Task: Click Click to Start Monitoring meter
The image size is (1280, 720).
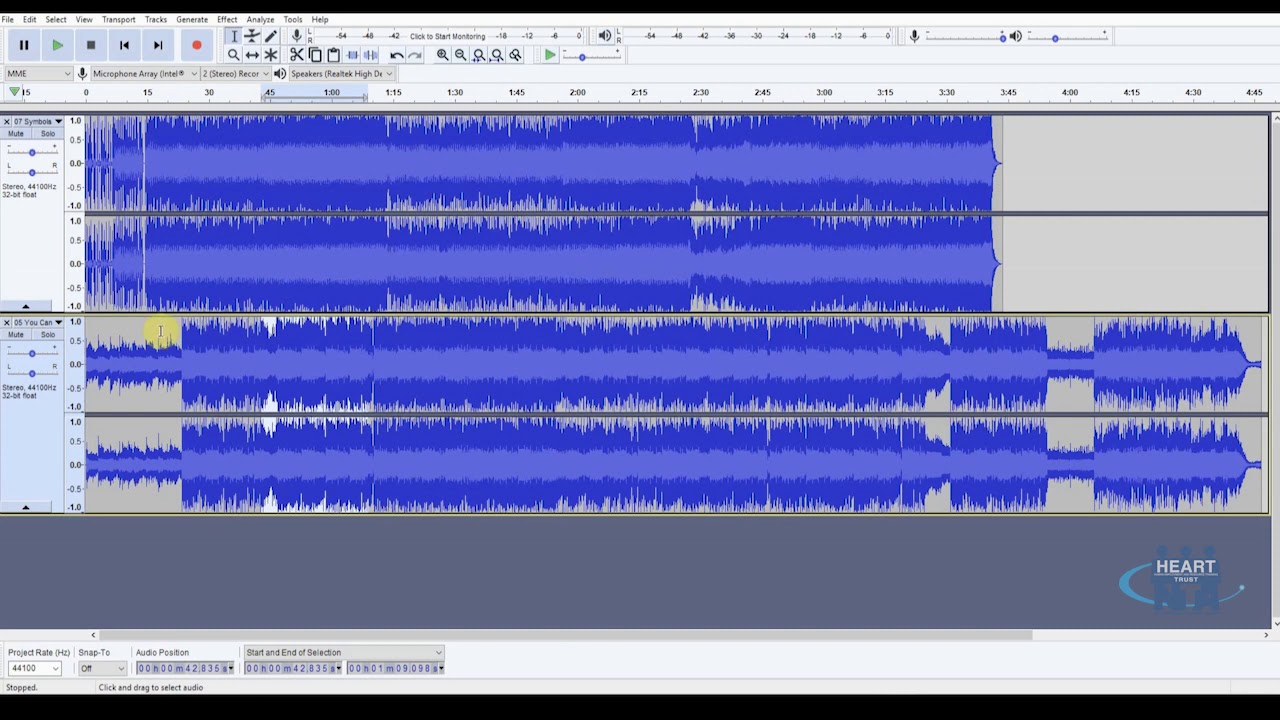Action: pyautogui.click(x=447, y=36)
